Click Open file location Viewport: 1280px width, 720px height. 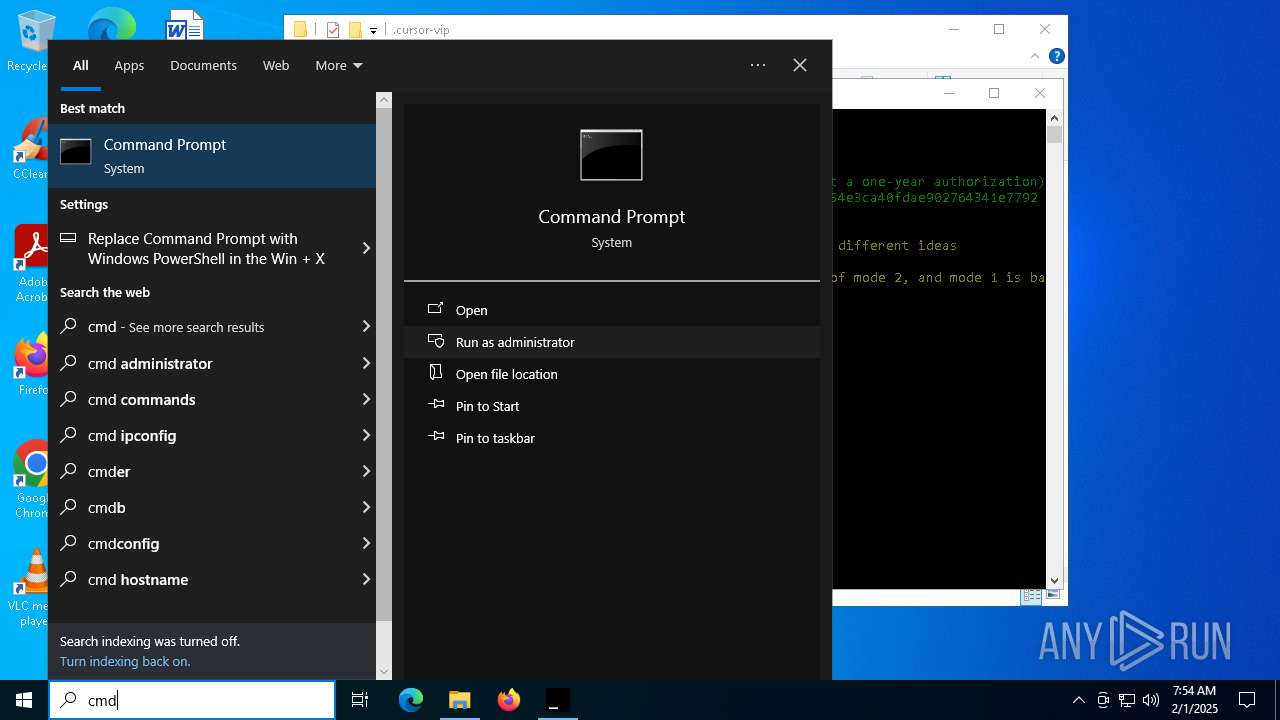[x=612, y=374]
